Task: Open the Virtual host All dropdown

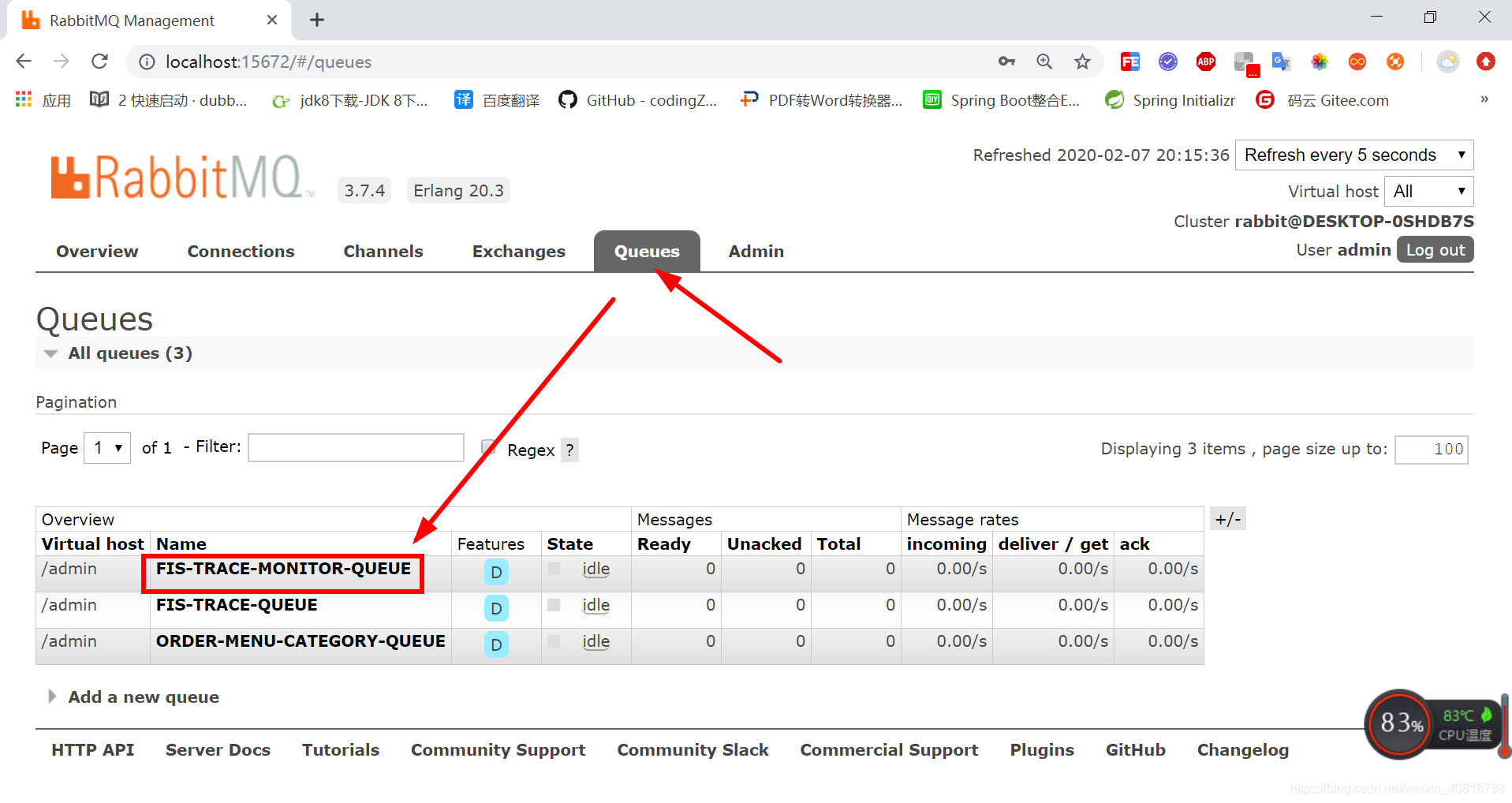Action: [1428, 191]
